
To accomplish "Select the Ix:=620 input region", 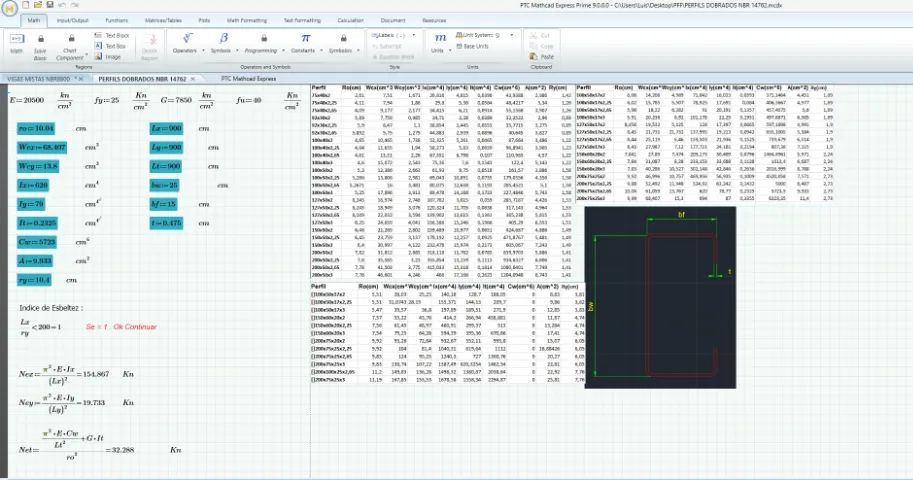I will [33, 185].
